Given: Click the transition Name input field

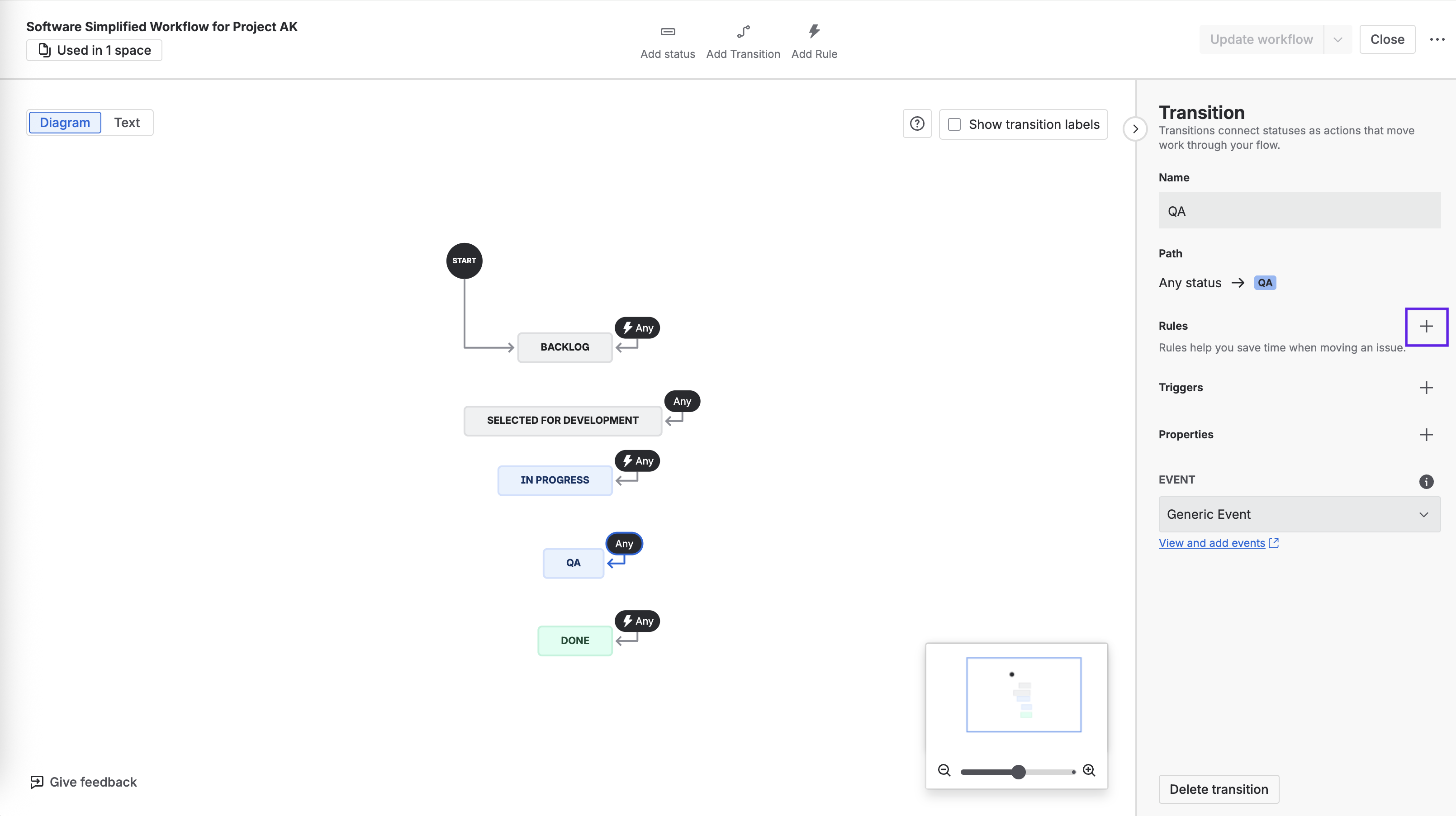Looking at the screenshot, I should click(x=1299, y=211).
